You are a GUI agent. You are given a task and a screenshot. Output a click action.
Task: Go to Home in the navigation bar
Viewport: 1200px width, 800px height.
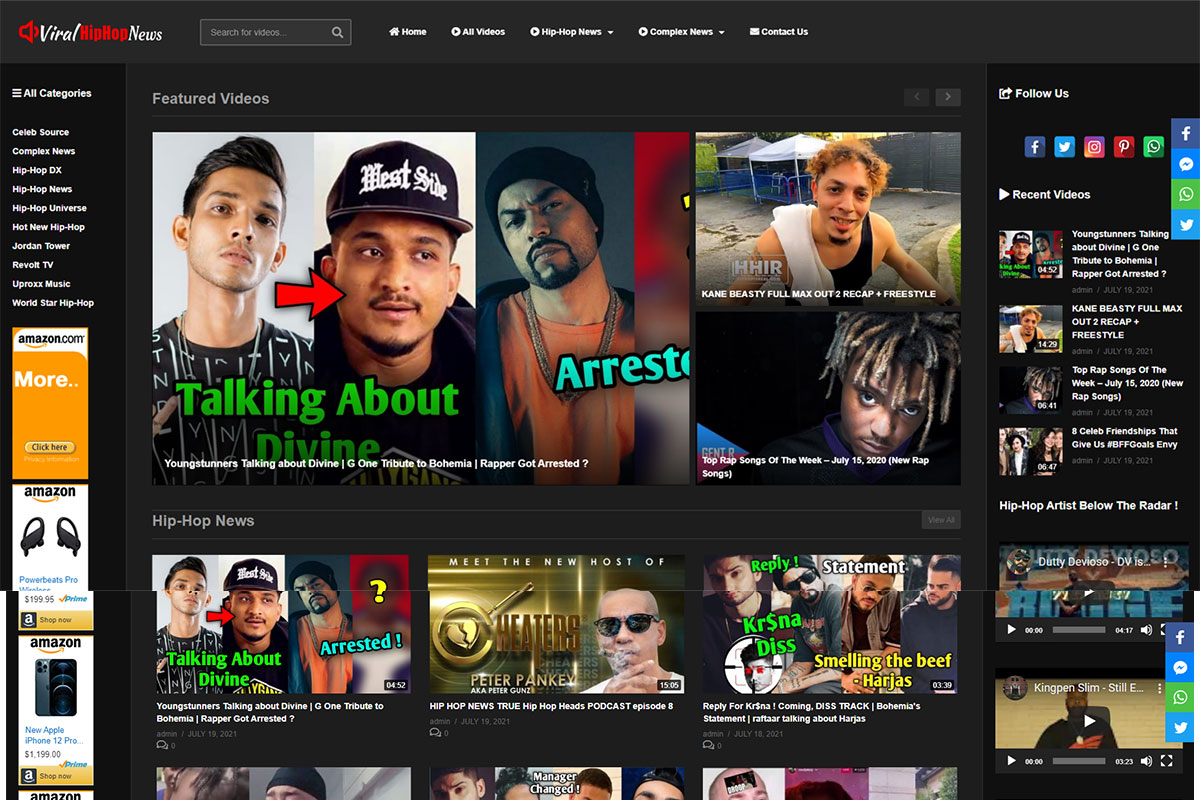(x=408, y=32)
